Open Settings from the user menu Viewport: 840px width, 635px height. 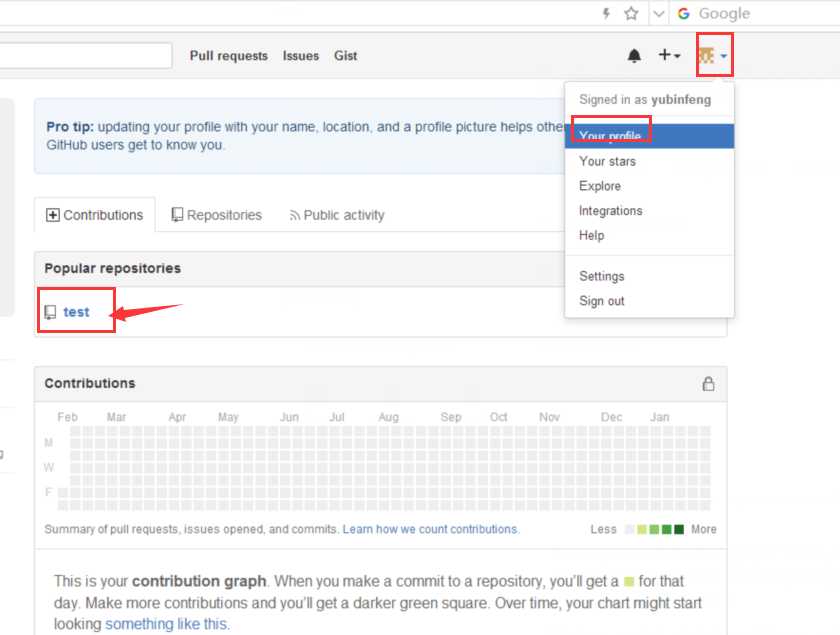tap(649, 276)
